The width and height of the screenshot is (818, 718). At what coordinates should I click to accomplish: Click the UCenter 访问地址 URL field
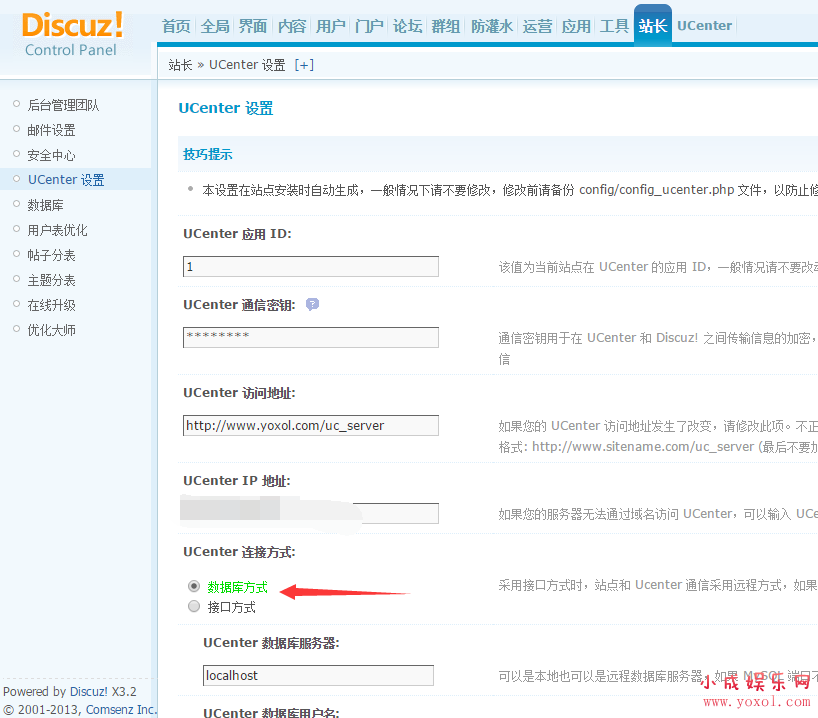311,425
